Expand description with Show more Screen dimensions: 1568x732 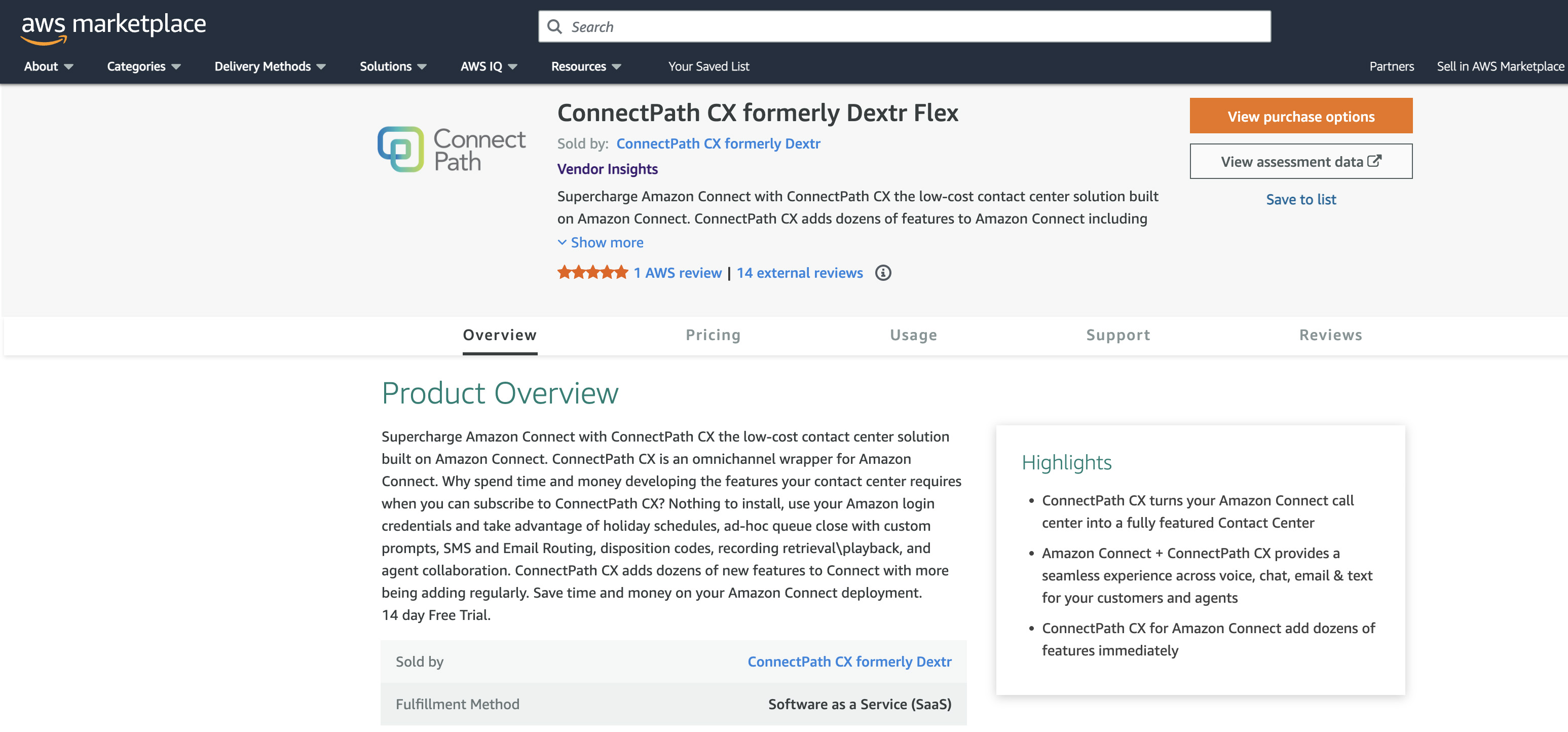click(600, 242)
